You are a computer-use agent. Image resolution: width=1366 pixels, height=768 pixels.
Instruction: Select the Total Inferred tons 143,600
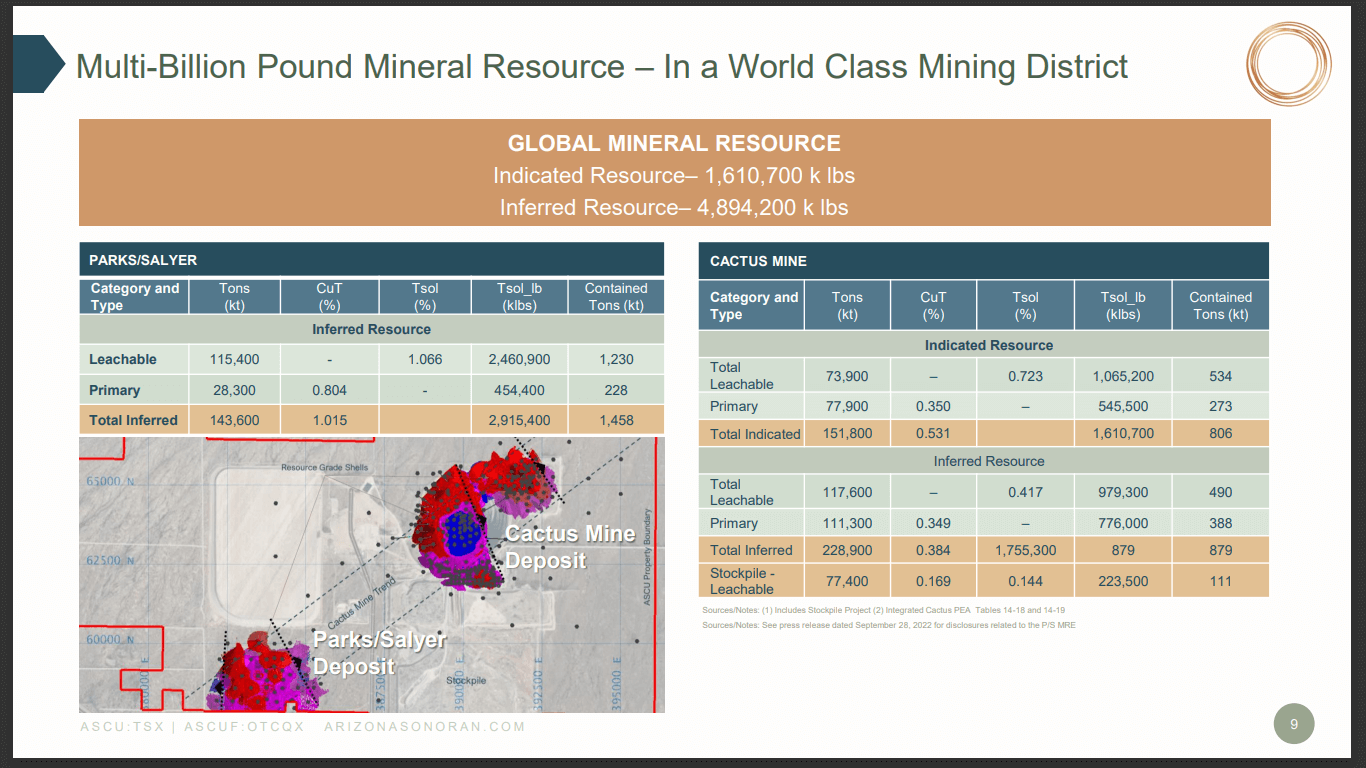coord(234,420)
